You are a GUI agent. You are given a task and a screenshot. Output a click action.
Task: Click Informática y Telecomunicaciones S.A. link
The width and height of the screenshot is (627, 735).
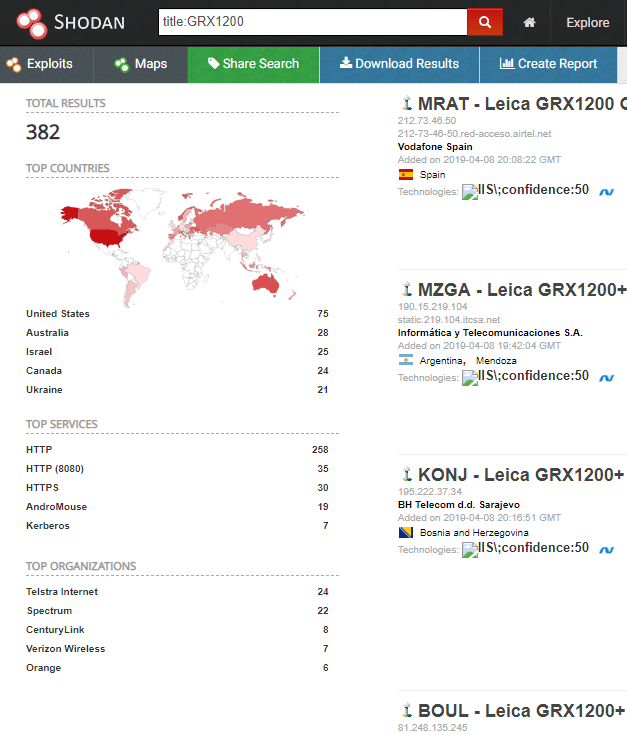[x=490, y=333]
